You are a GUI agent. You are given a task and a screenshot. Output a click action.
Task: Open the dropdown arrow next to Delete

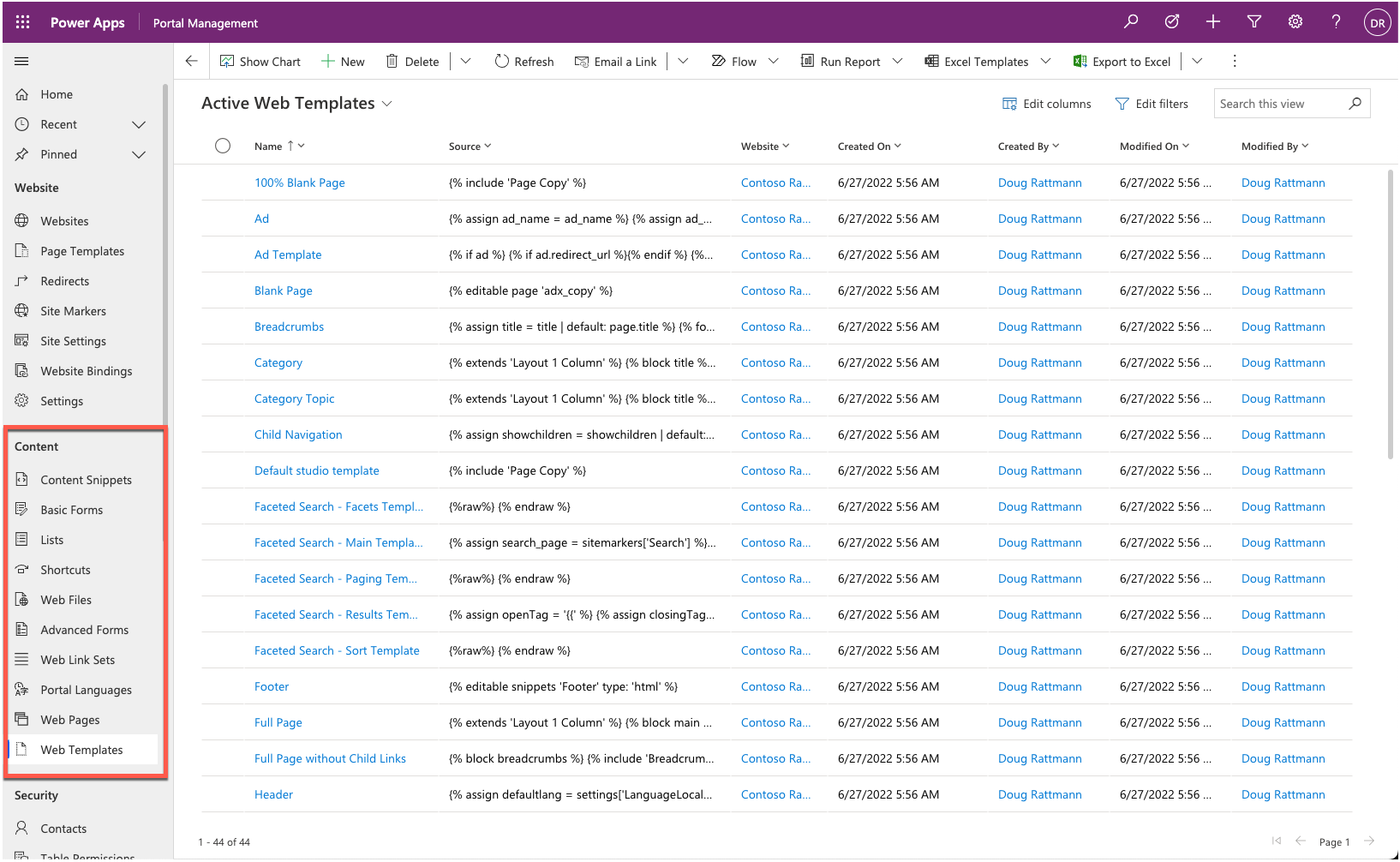coord(466,61)
